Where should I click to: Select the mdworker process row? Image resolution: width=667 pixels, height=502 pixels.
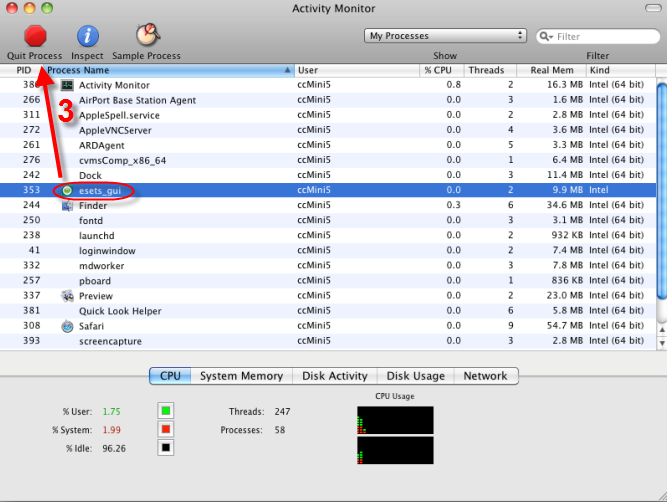pos(328,265)
